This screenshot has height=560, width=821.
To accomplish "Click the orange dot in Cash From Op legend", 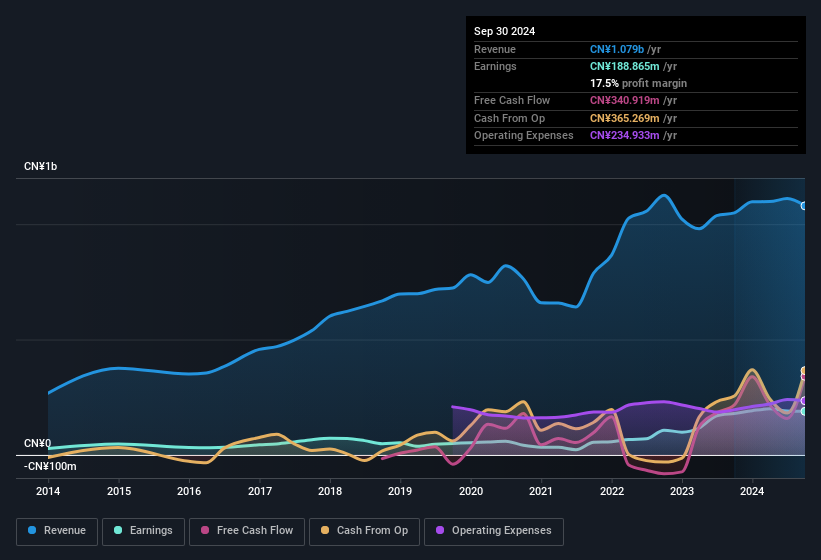I will coord(325,530).
